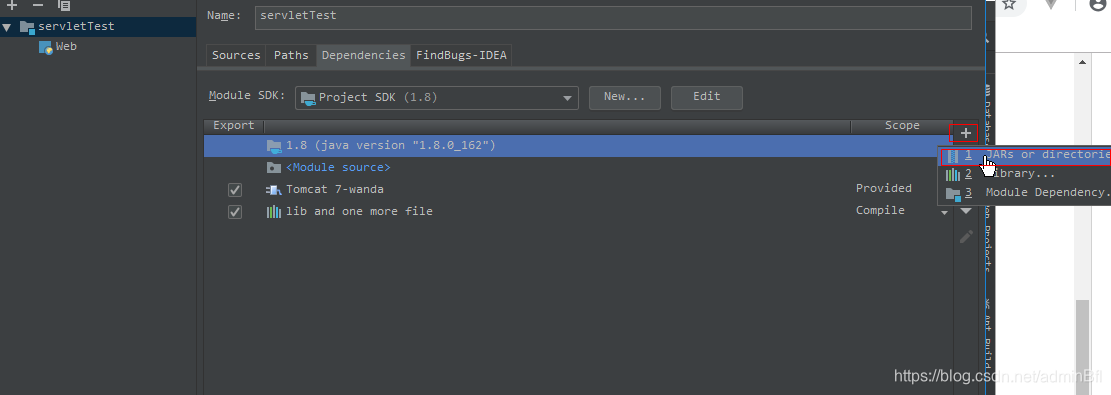1111x395 pixels.
Task: Click the Export column header
Action: 234,126
